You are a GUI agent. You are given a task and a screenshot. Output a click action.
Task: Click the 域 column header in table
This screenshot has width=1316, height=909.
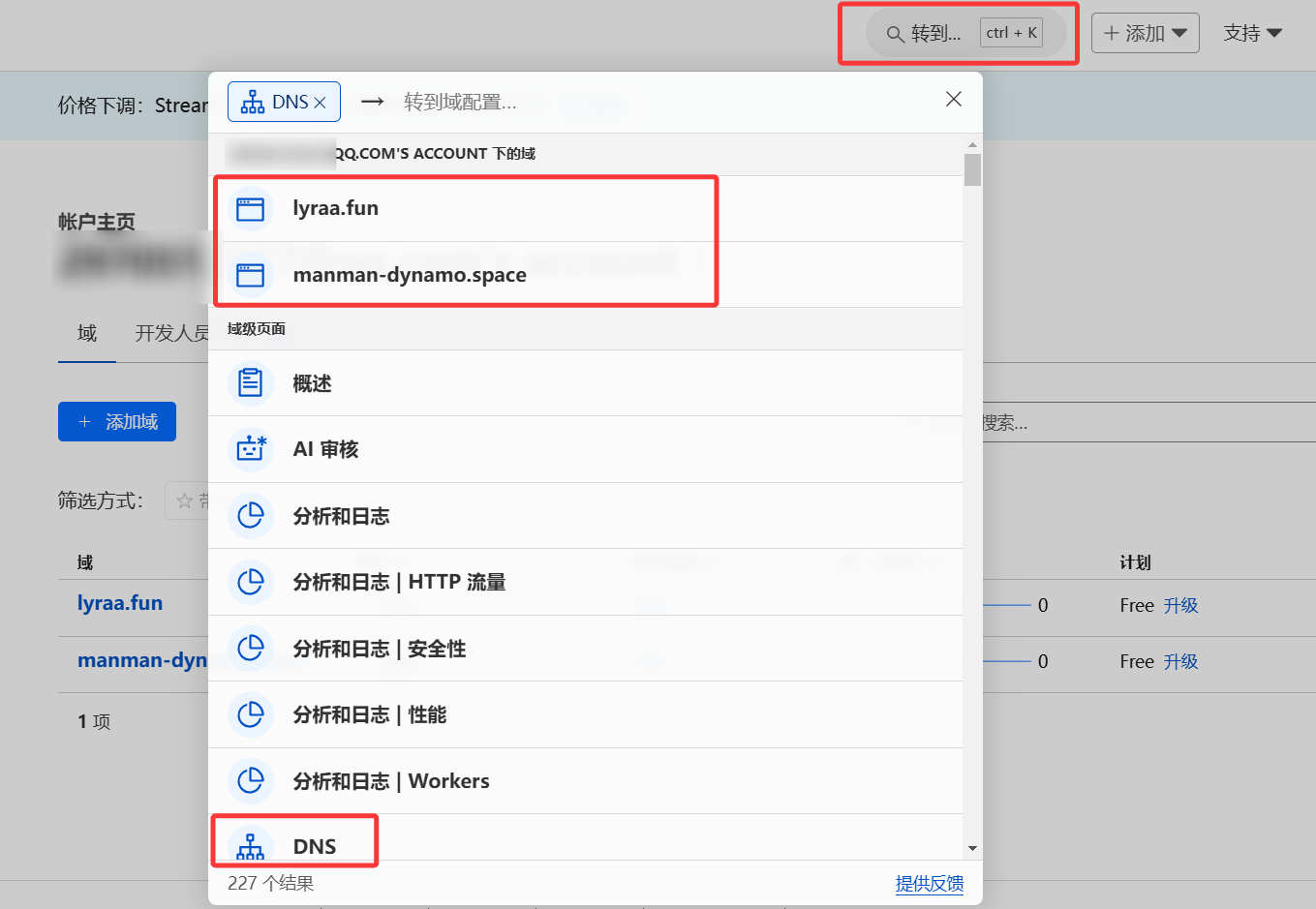click(85, 562)
